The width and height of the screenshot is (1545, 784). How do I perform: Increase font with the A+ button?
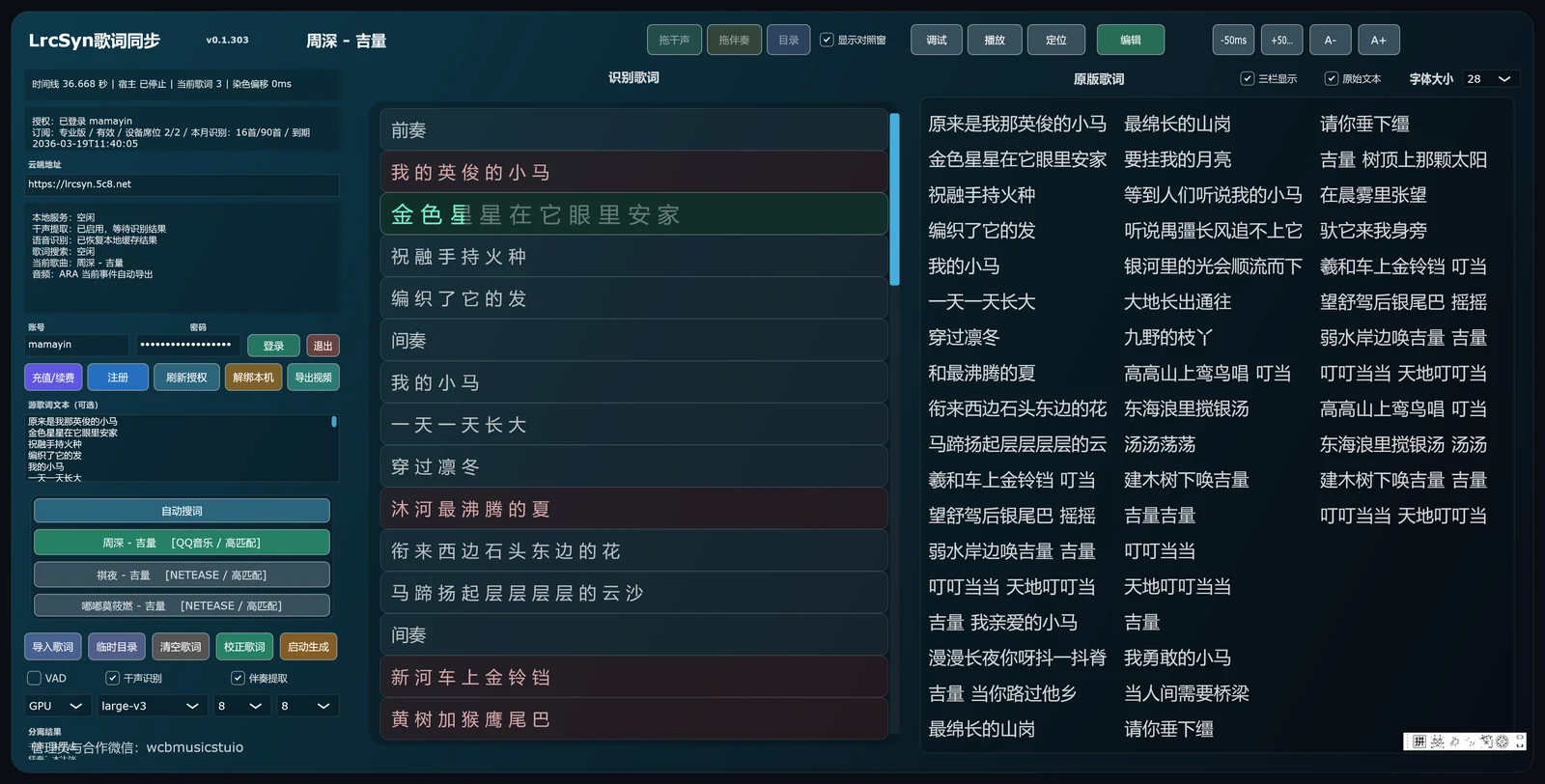tap(1379, 40)
